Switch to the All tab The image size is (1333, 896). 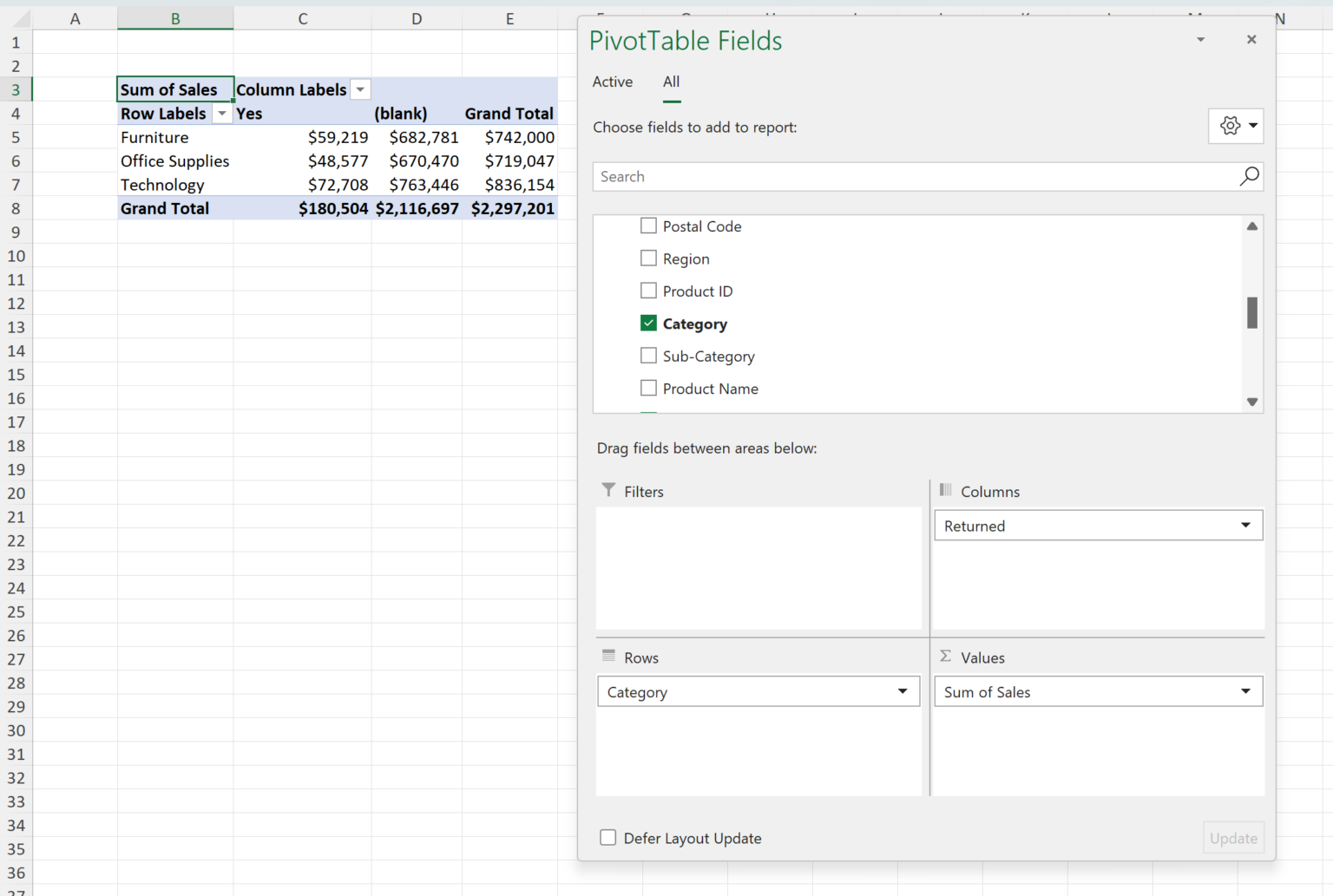671,82
